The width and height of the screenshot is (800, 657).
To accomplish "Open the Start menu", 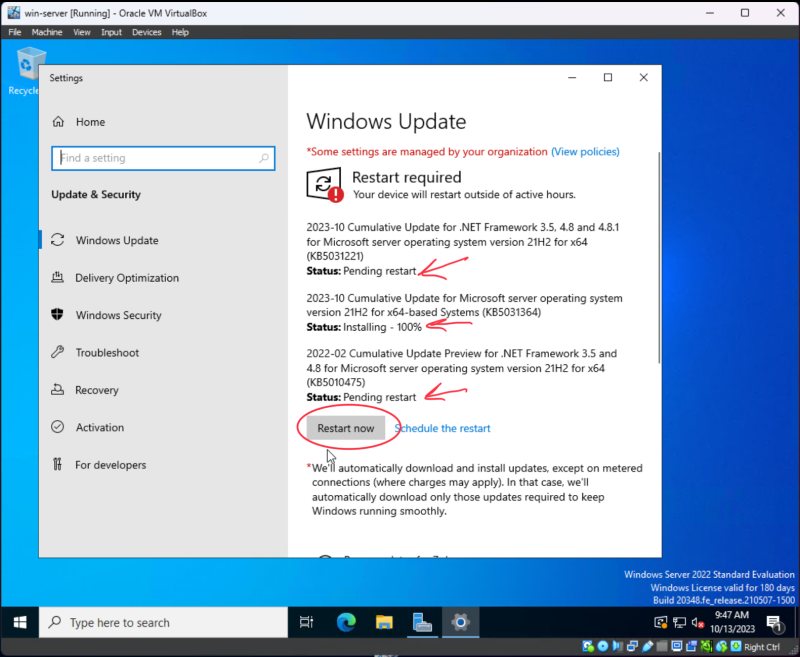I will click(x=19, y=622).
